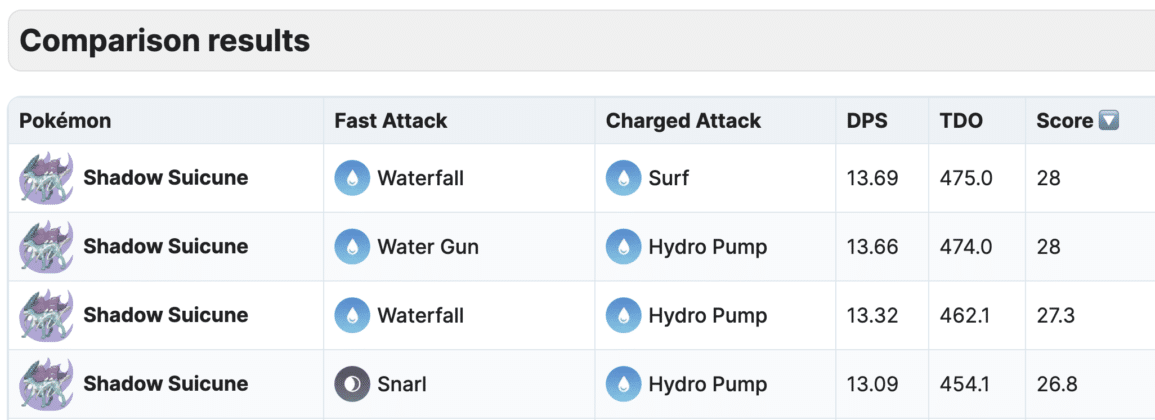Viewport: 1155px width, 420px height.
Task: Sort by the Charged Attack header
Action: [x=683, y=121]
